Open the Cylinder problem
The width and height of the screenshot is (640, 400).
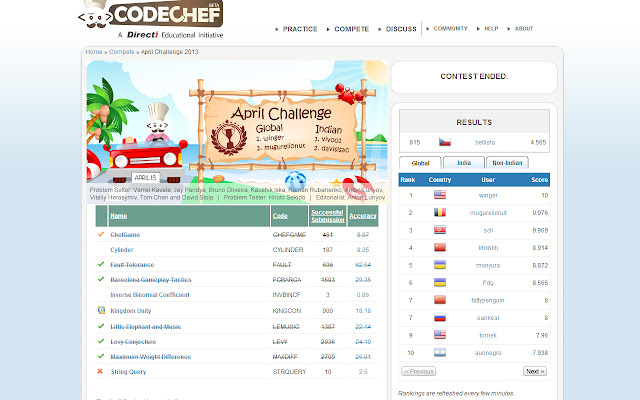click(122, 250)
